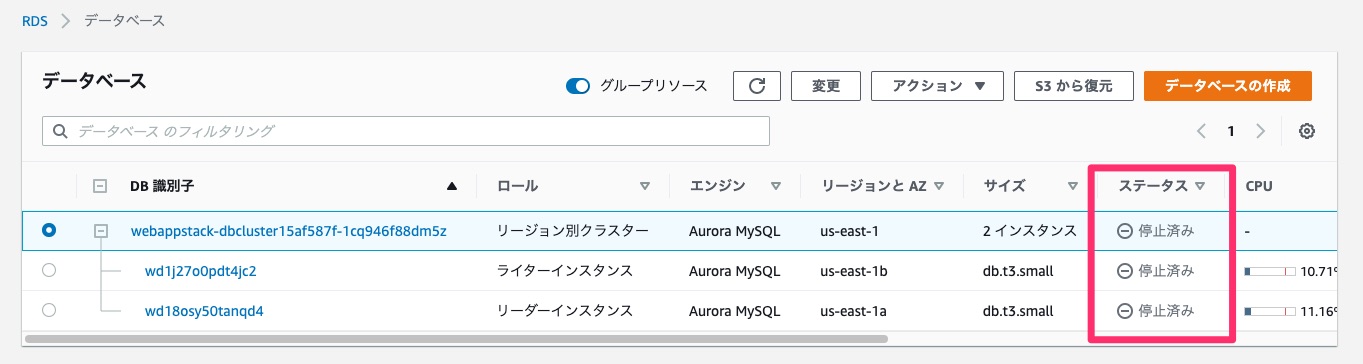Sort by ステータス column arrow
This screenshot has height=364, width=1363.
[x=1199, y=186]
